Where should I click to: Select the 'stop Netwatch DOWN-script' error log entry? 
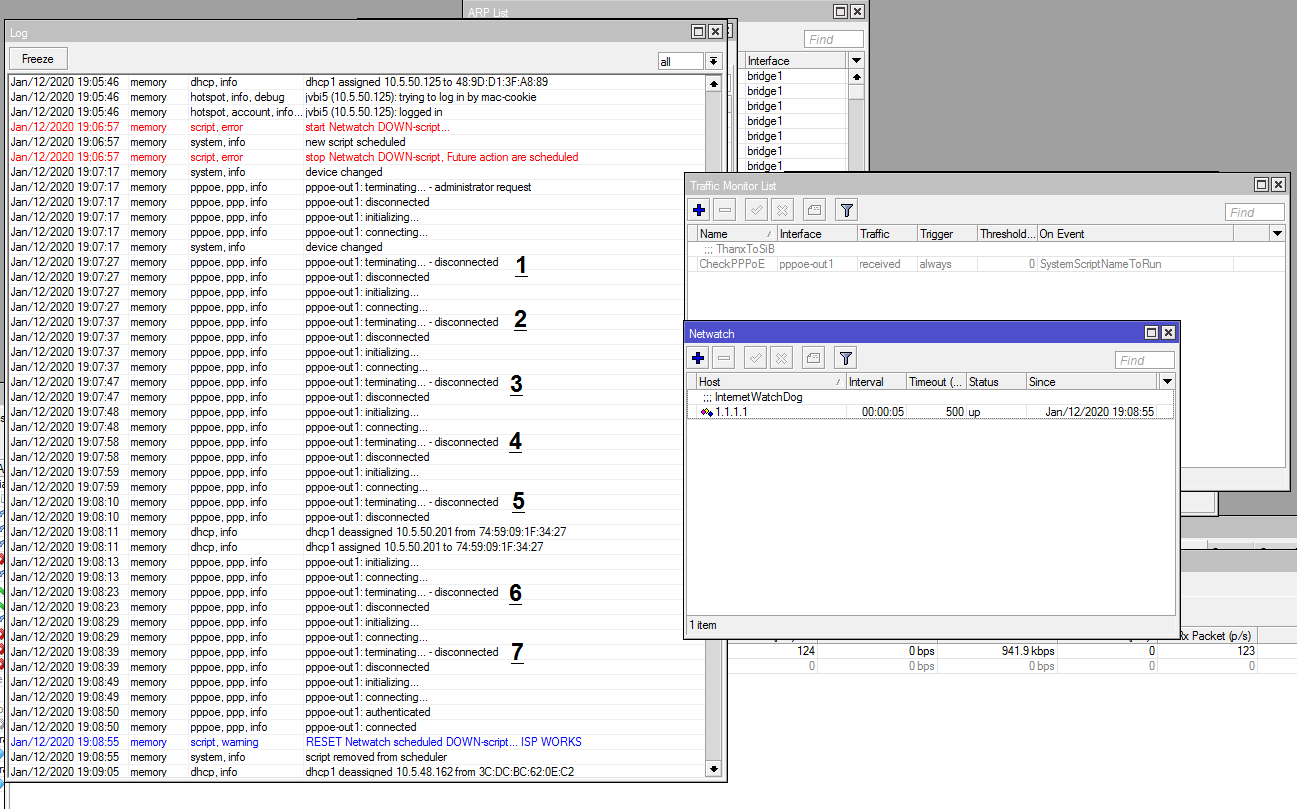coord(356,157)
